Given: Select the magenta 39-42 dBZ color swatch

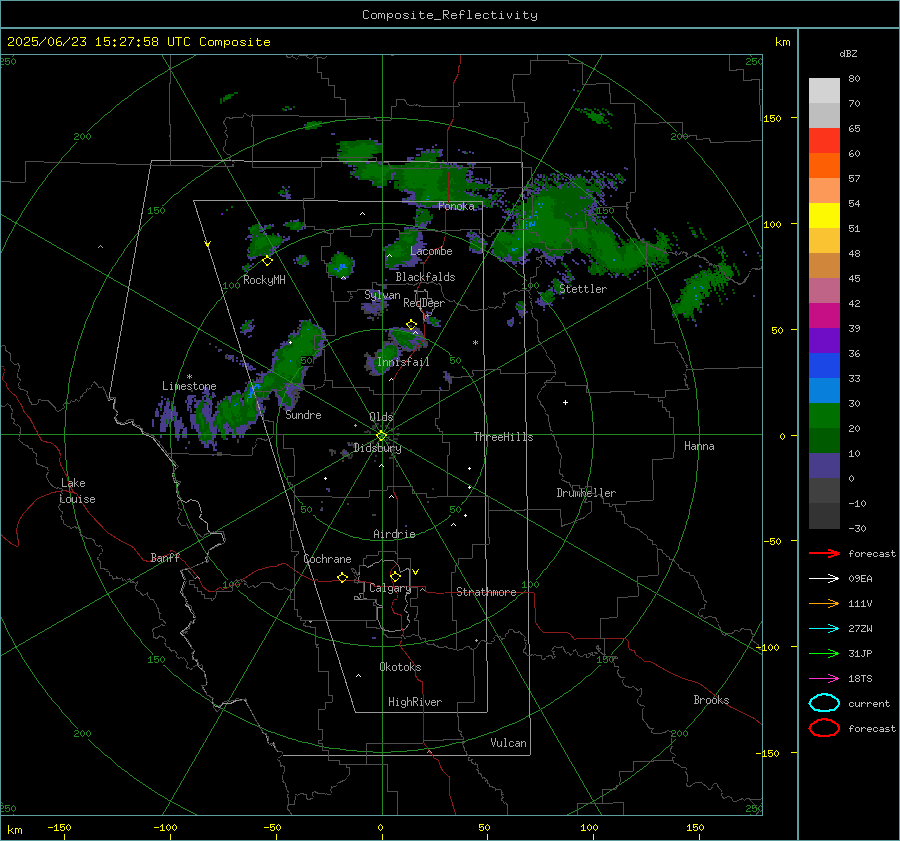Looking at the screenshot, I should [x=824, y=316].
